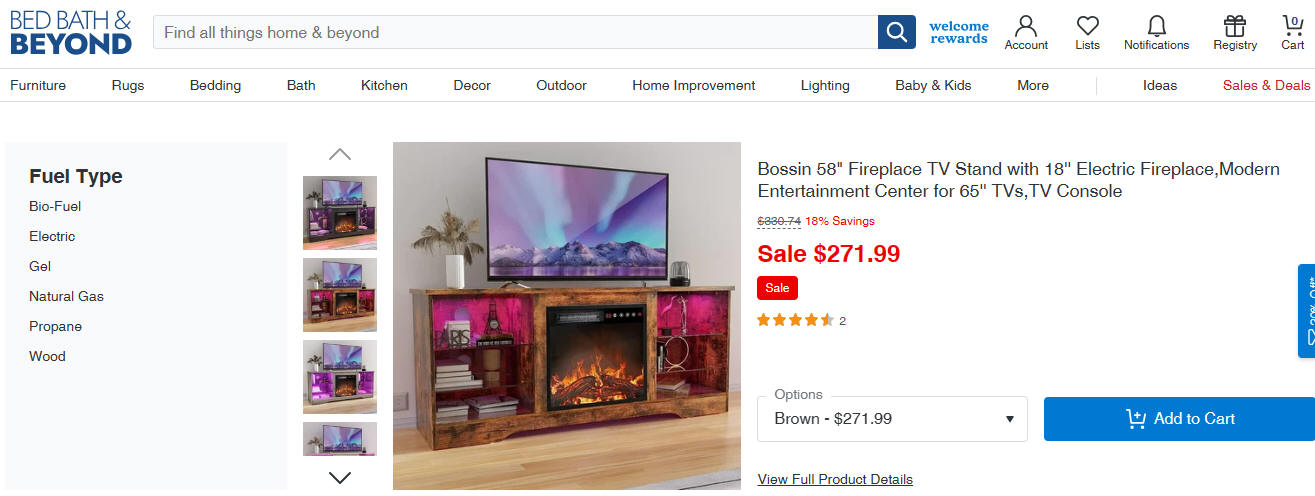Click the Bed Bath & Beyond logo

(71, 33)
